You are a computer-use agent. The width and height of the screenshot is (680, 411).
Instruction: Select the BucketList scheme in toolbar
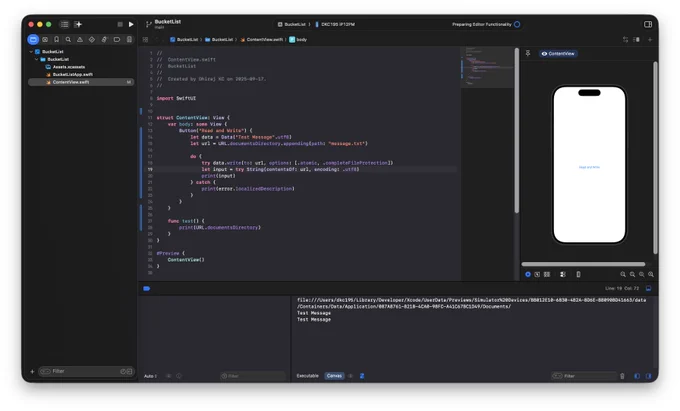click(x=292, y=24)
